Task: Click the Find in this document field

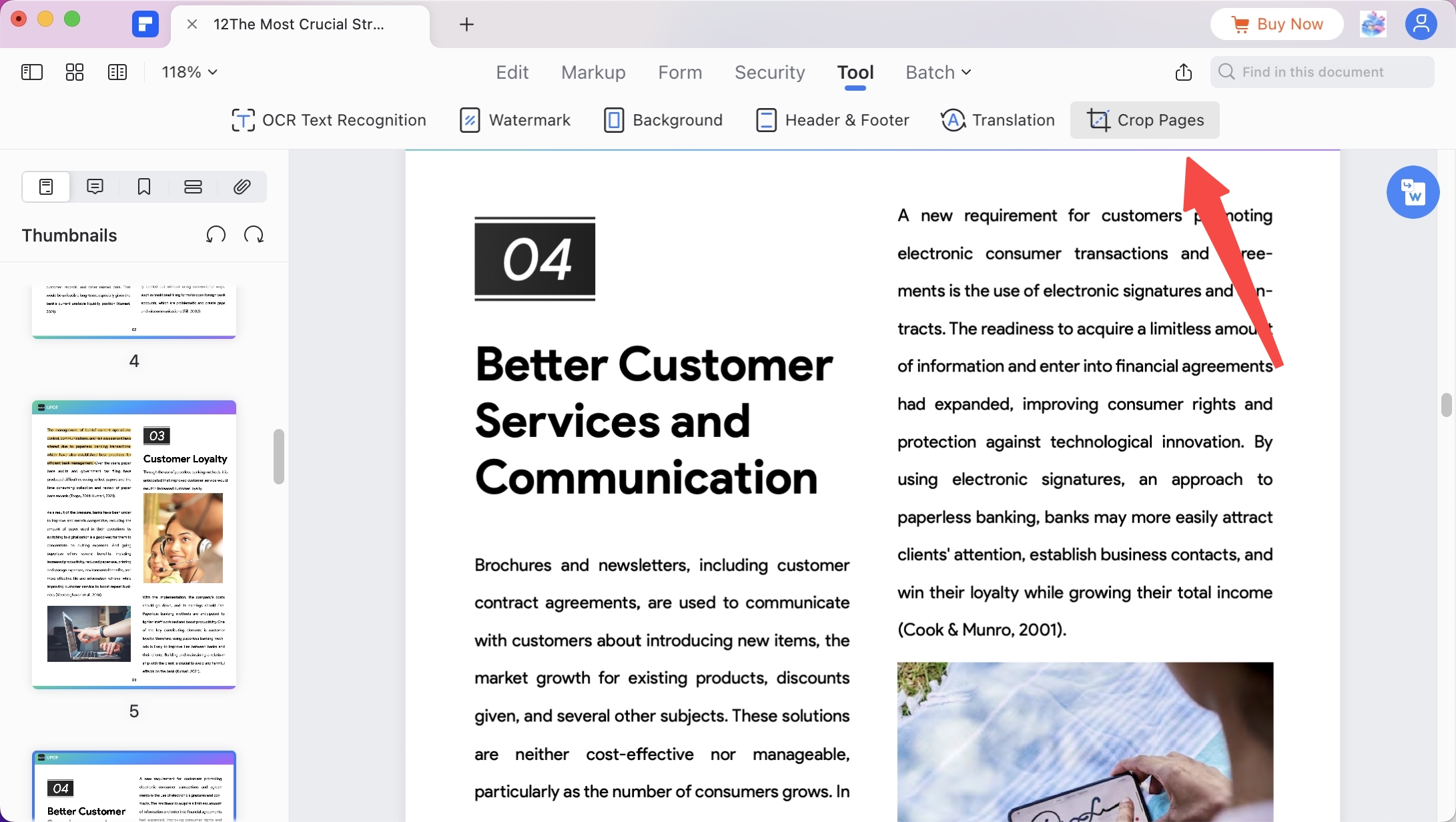Action: point(1321,72)
